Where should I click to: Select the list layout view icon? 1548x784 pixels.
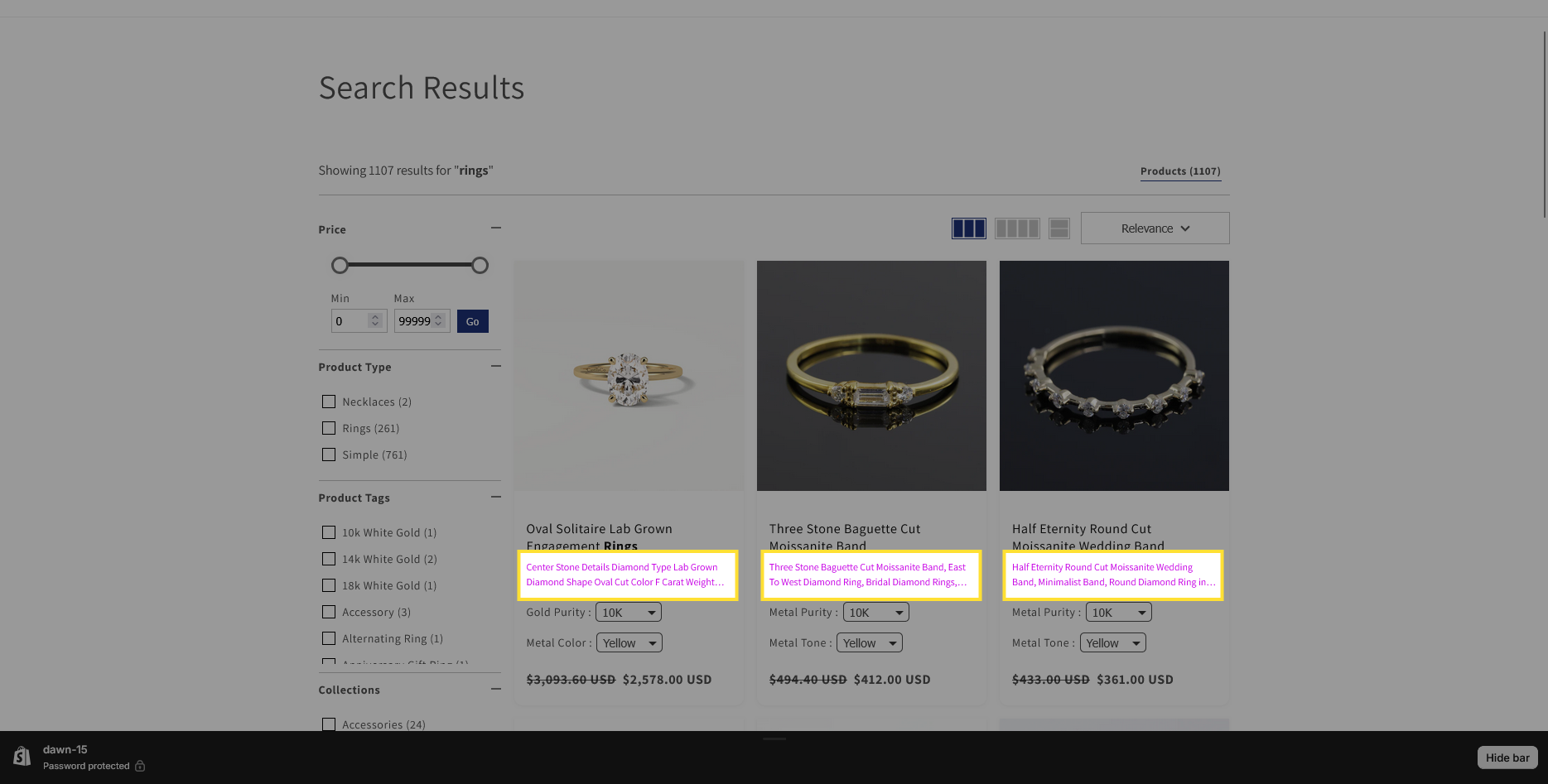click(x=1059, y=228)
